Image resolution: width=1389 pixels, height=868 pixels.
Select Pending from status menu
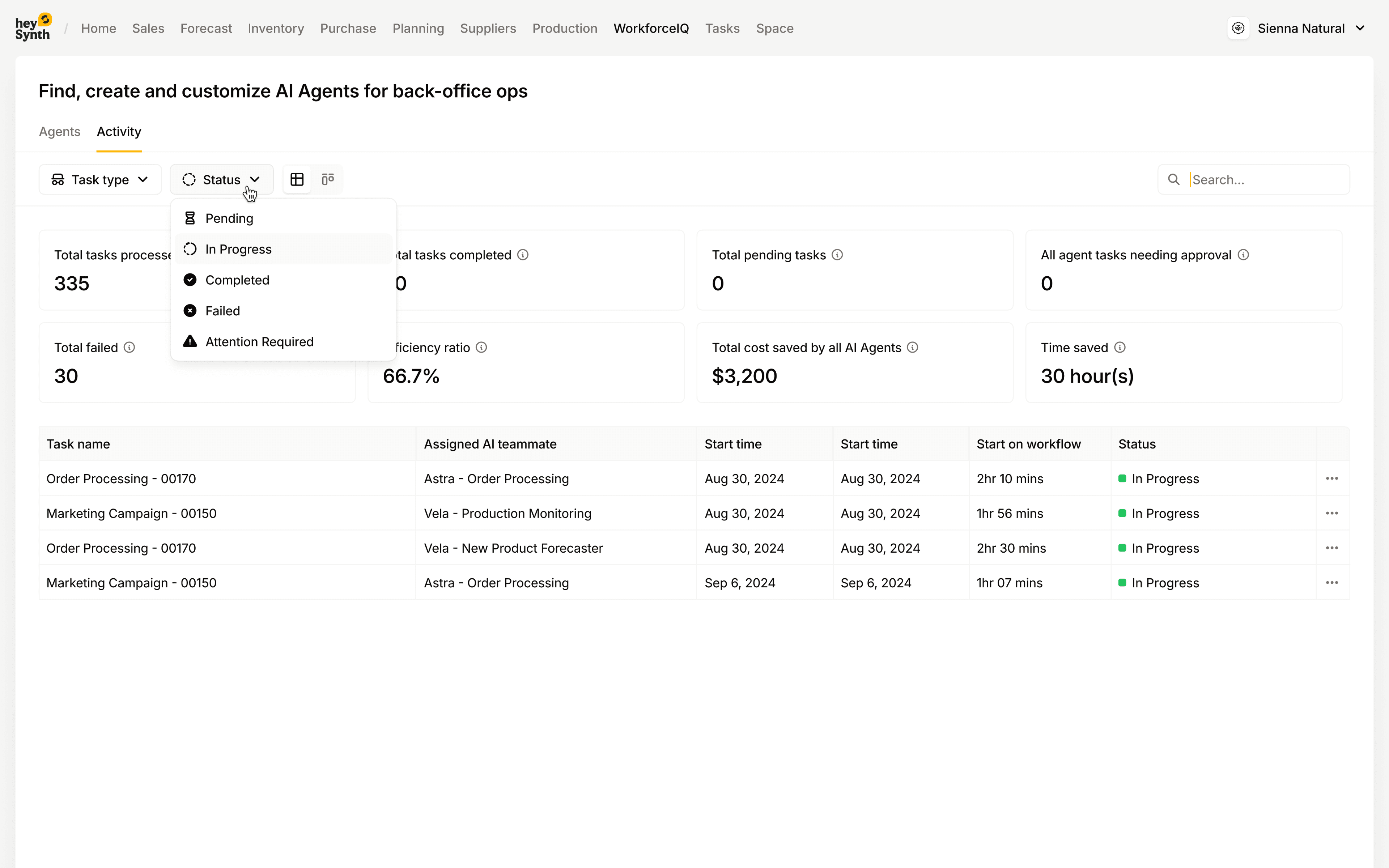click(x=229, y=218)
